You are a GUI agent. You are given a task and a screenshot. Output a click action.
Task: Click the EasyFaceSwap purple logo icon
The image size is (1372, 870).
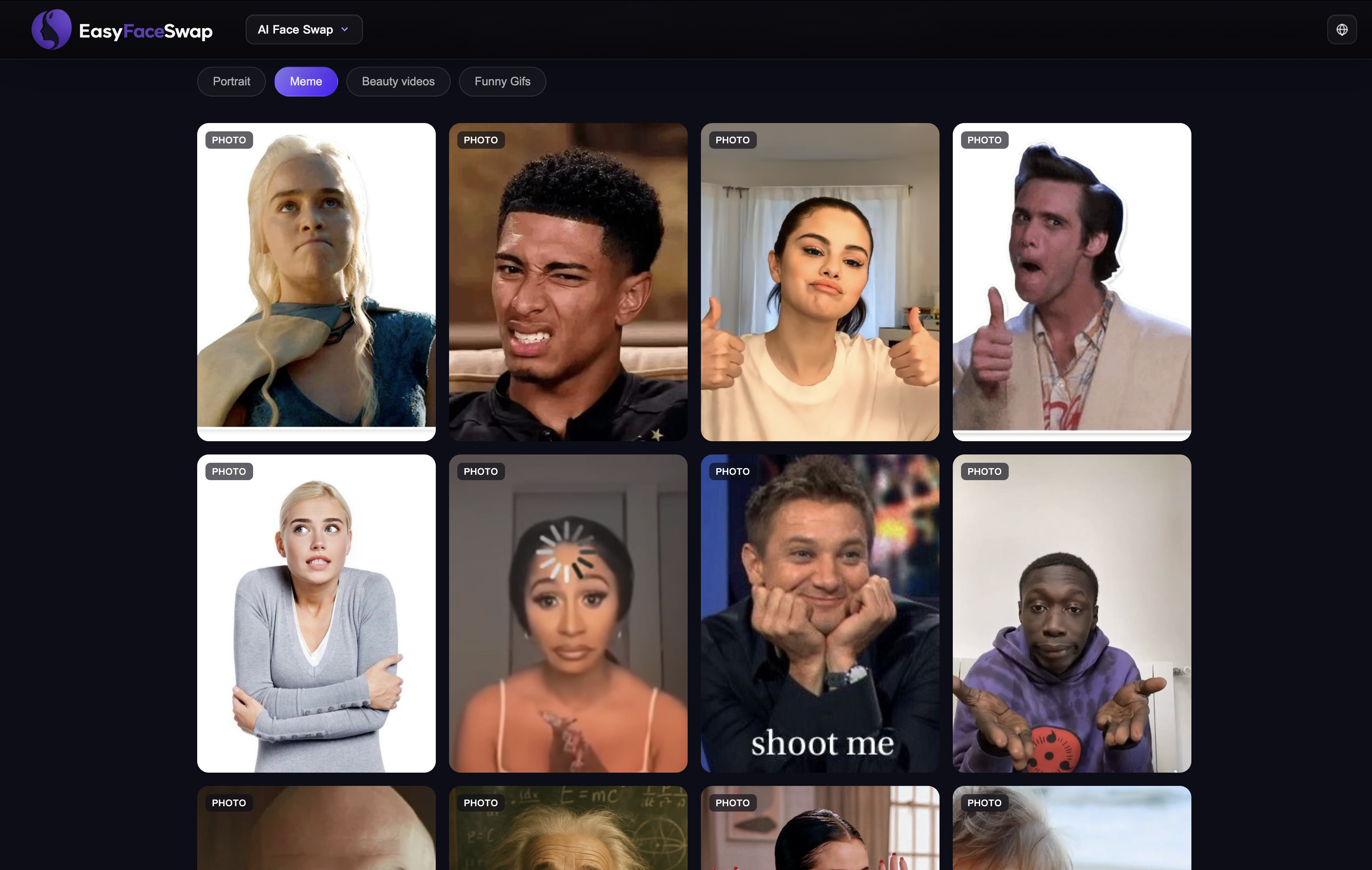tap(51, 30)
